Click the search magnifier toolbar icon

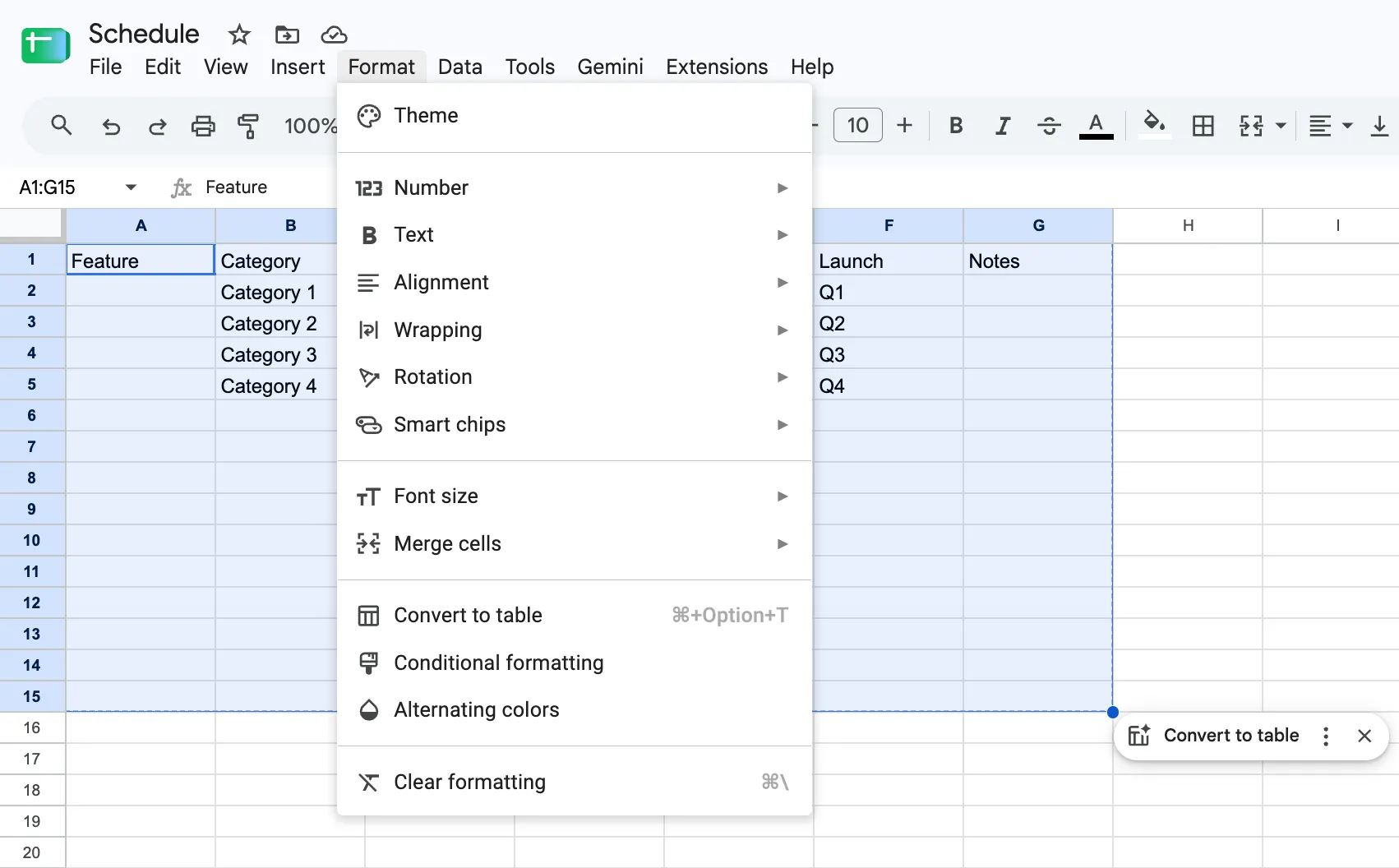[62, 125]
